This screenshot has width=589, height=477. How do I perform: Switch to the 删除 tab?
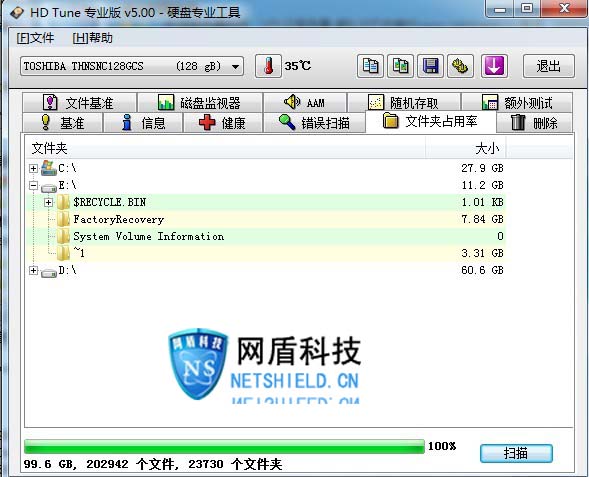tap(535, 122)
